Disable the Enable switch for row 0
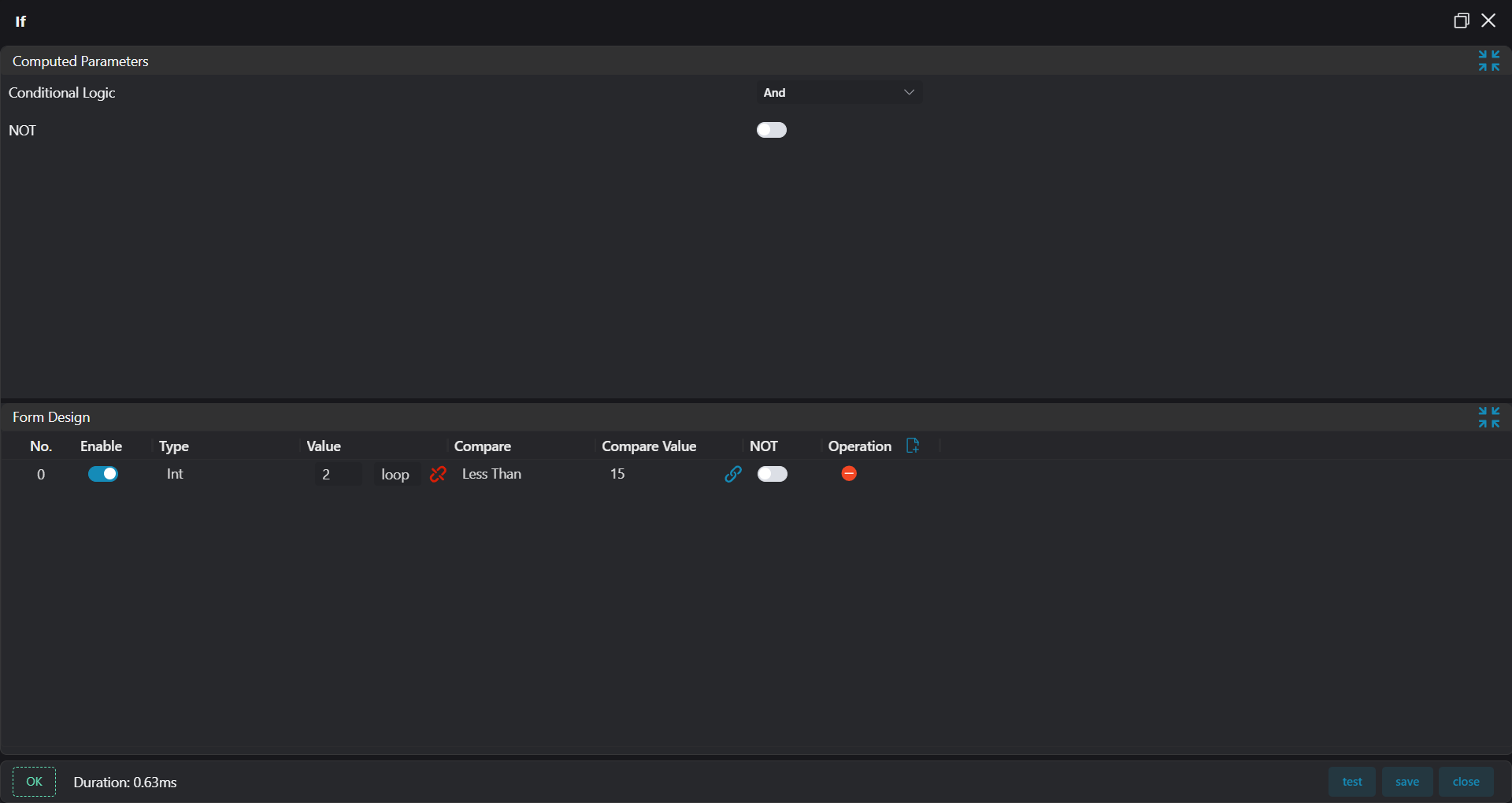 pyautogui.click(x=103, y=474)
